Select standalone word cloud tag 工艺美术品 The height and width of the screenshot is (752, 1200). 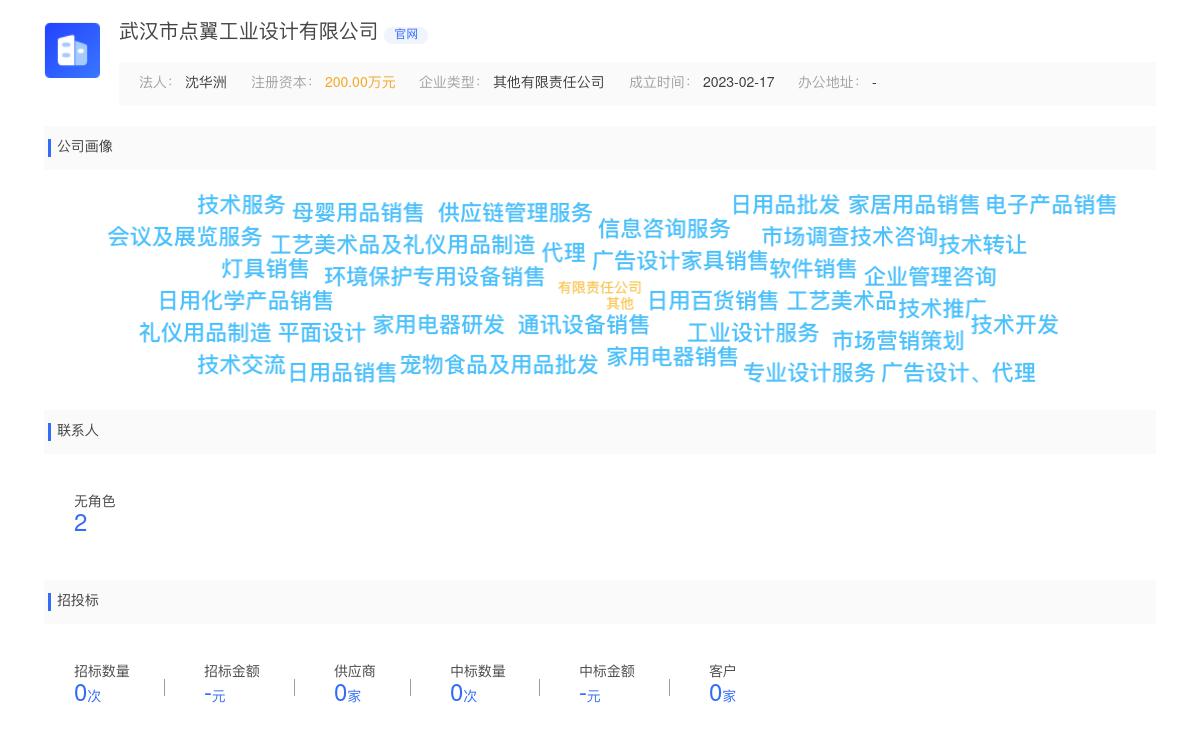841,301
